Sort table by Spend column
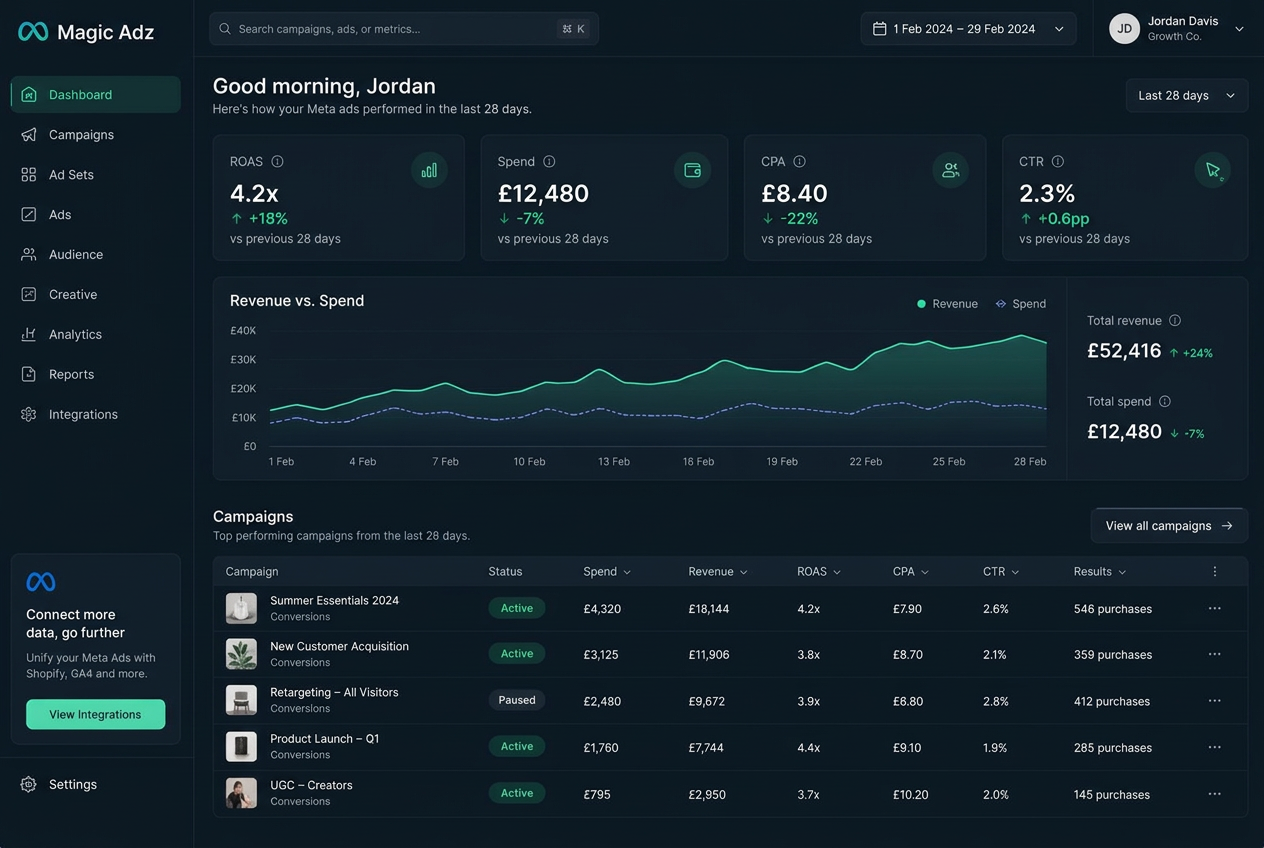 pyautogui.click(x=607, y=572)
